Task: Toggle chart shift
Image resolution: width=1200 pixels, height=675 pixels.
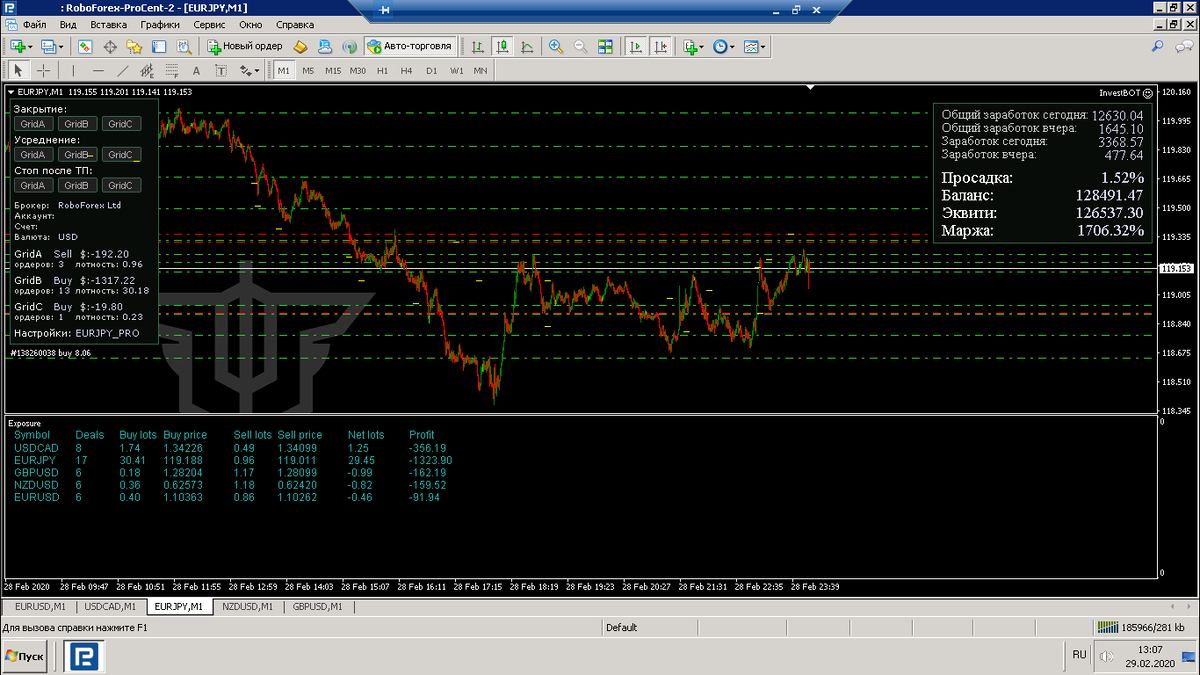Action: point(660,46)
